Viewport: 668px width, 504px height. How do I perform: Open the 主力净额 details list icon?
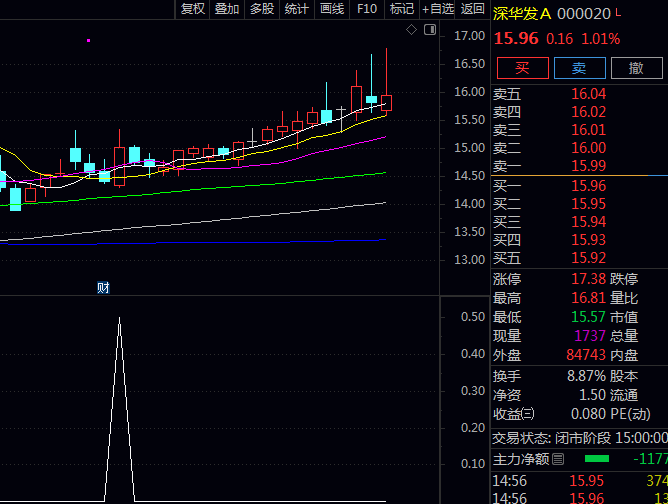(558, 459)
